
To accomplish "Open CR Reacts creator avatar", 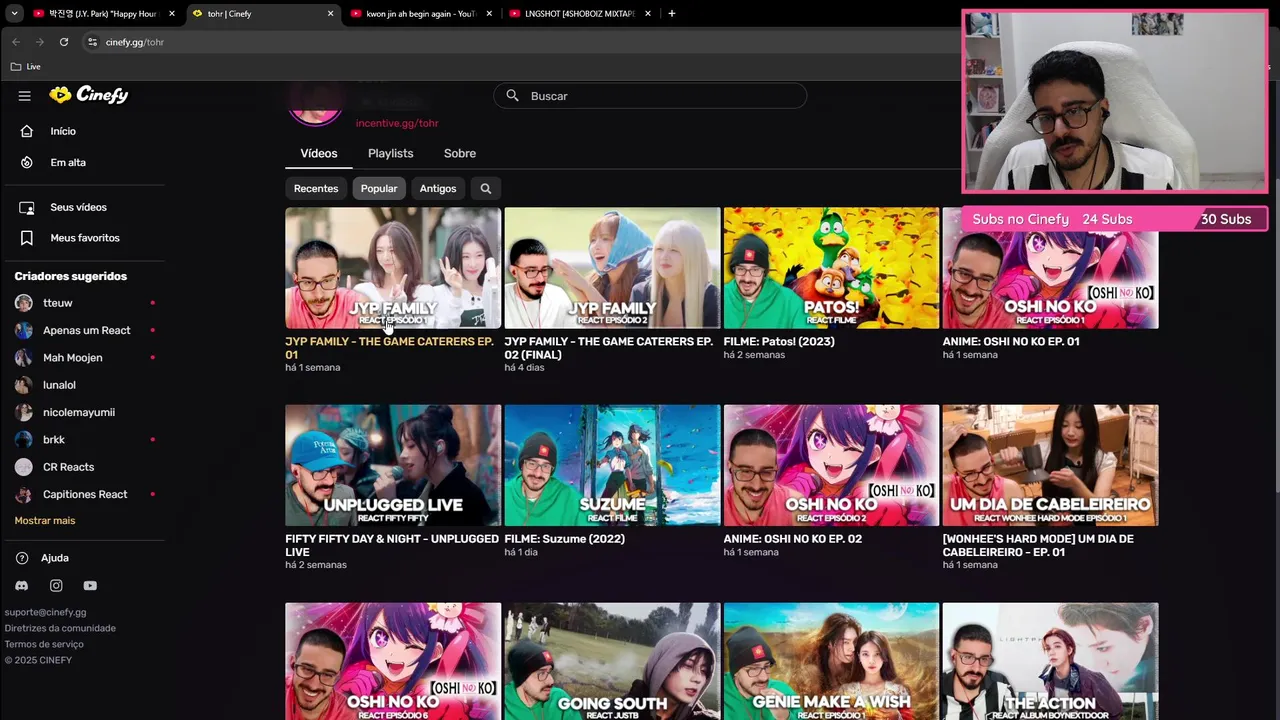I will (24, 467).
